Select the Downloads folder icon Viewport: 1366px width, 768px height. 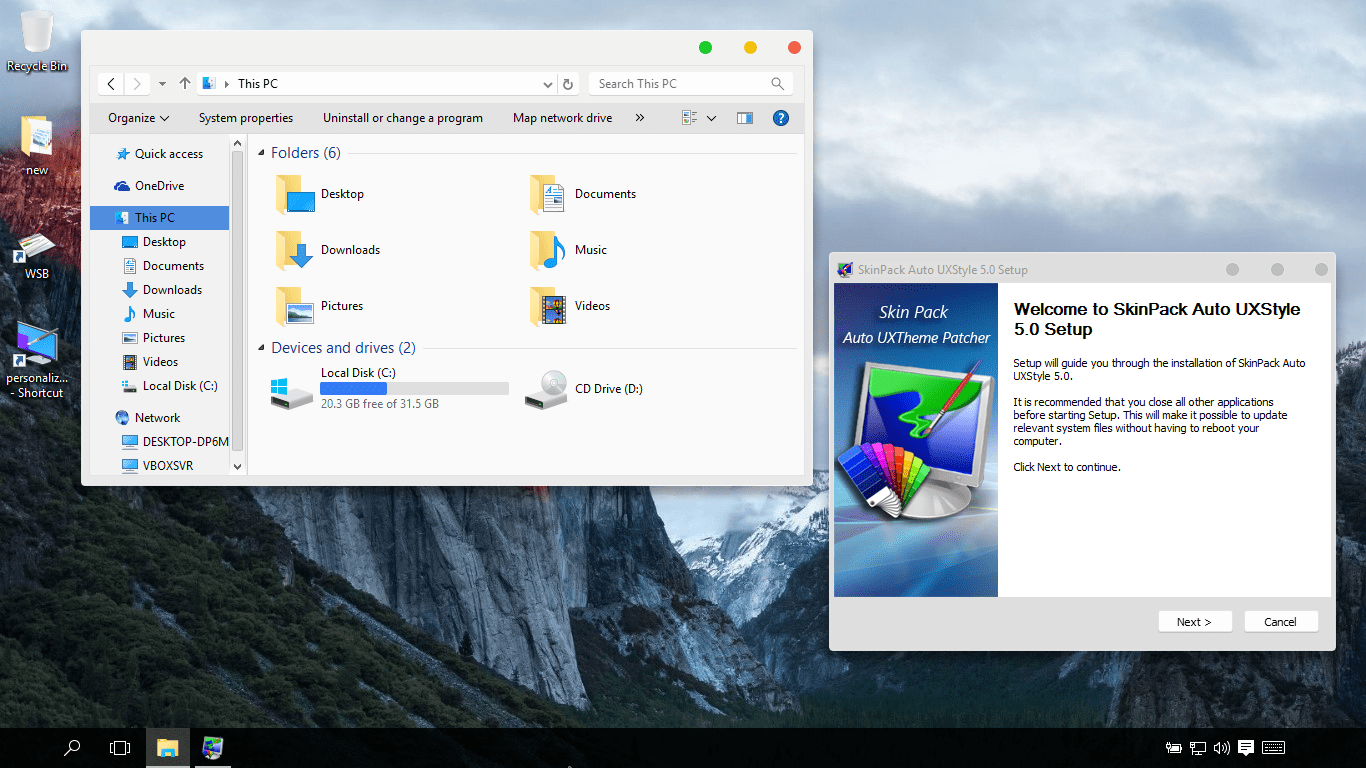[x=295, y=251]
